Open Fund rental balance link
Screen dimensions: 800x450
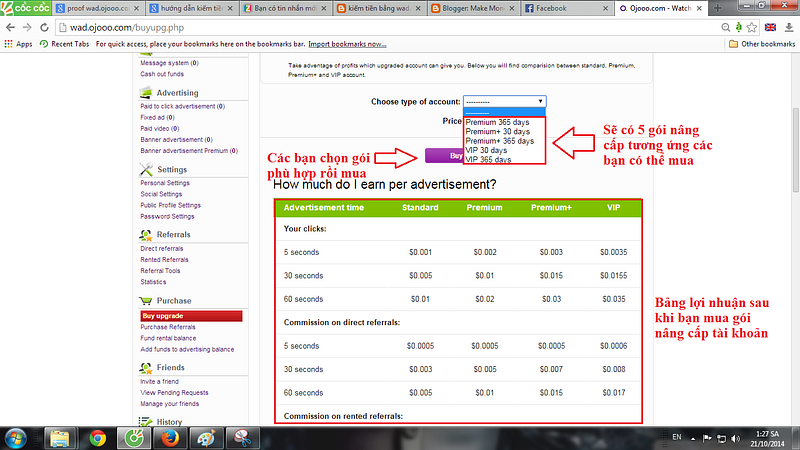168,339
